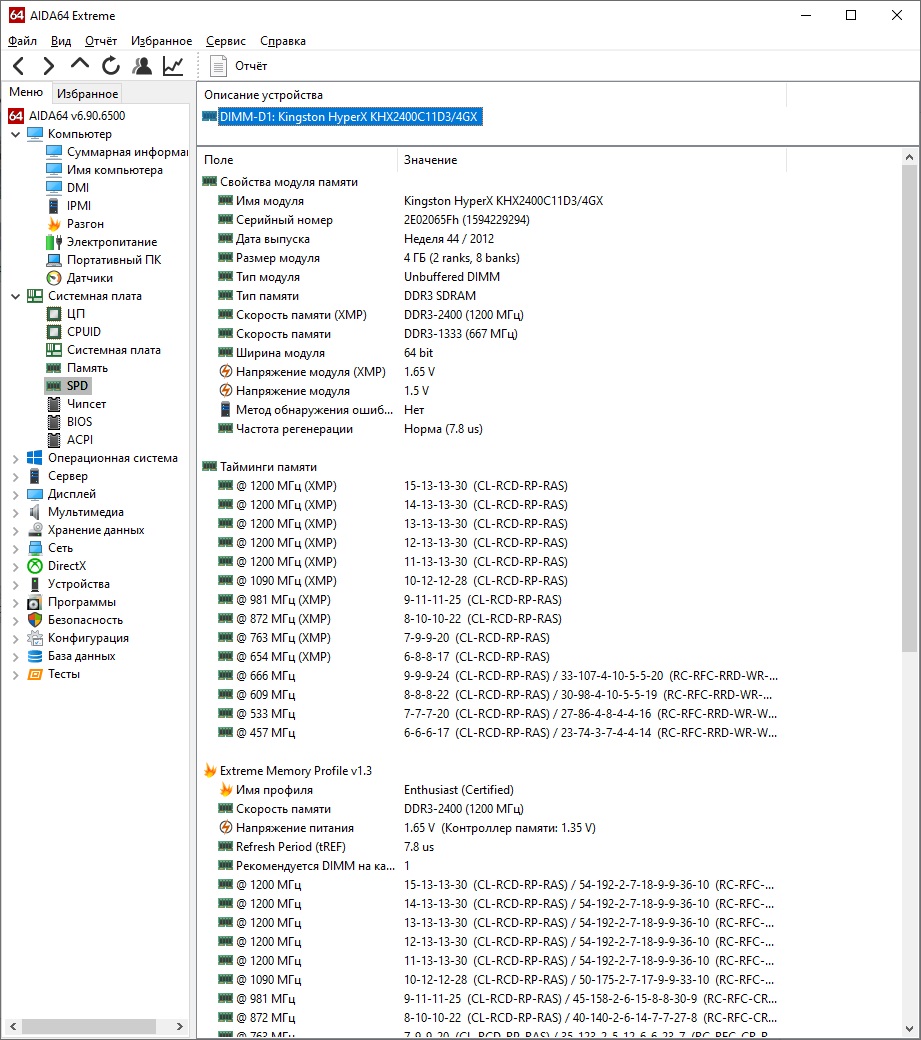Select the Разгон flame icon in tree
921x1040 pixels.
(x=54, y=224)
